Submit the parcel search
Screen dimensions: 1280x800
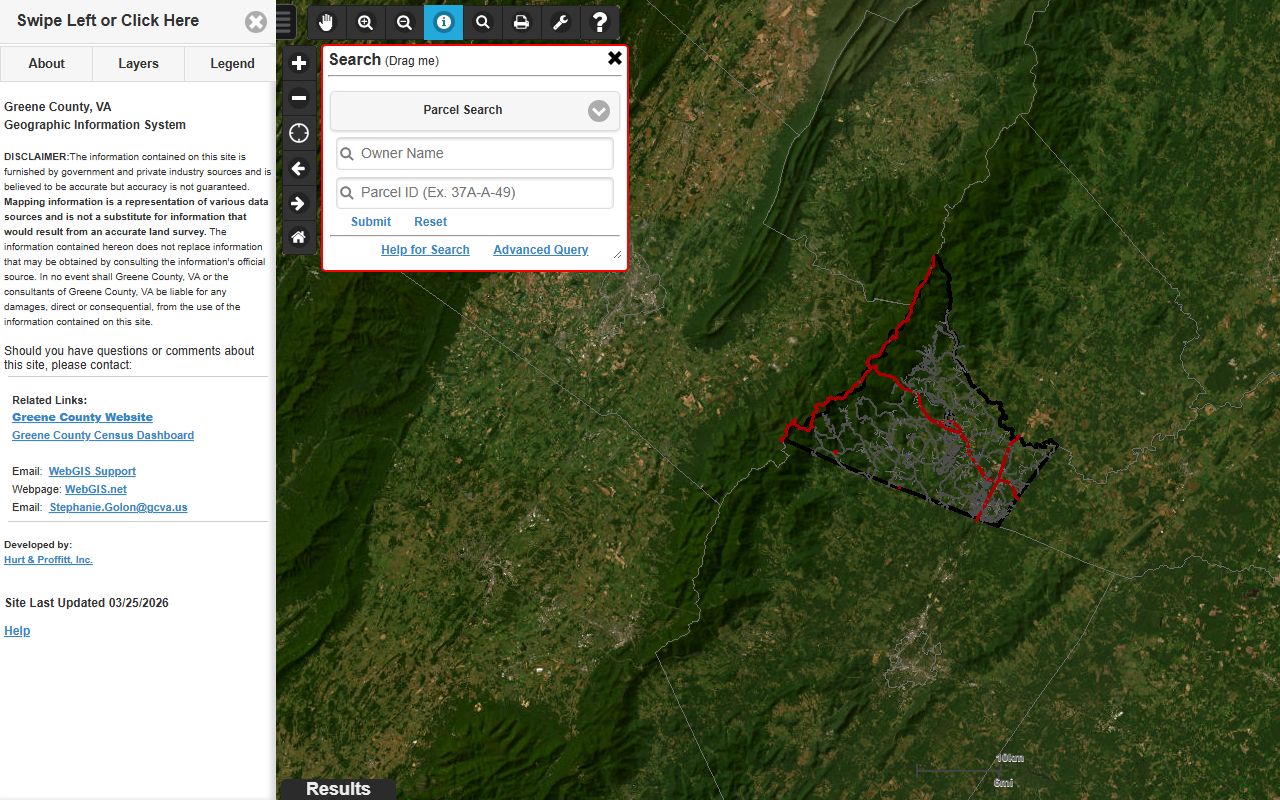pyautogui.click(x=371, y=222)
